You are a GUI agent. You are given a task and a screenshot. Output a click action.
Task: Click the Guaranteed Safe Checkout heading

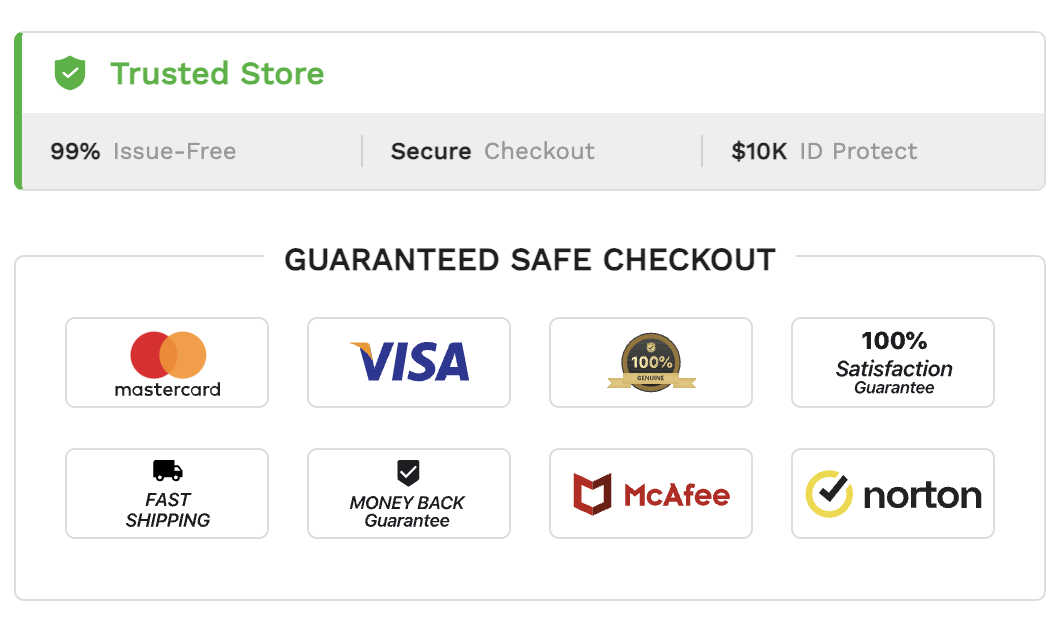pyautogui.click(x=530, y=260)
